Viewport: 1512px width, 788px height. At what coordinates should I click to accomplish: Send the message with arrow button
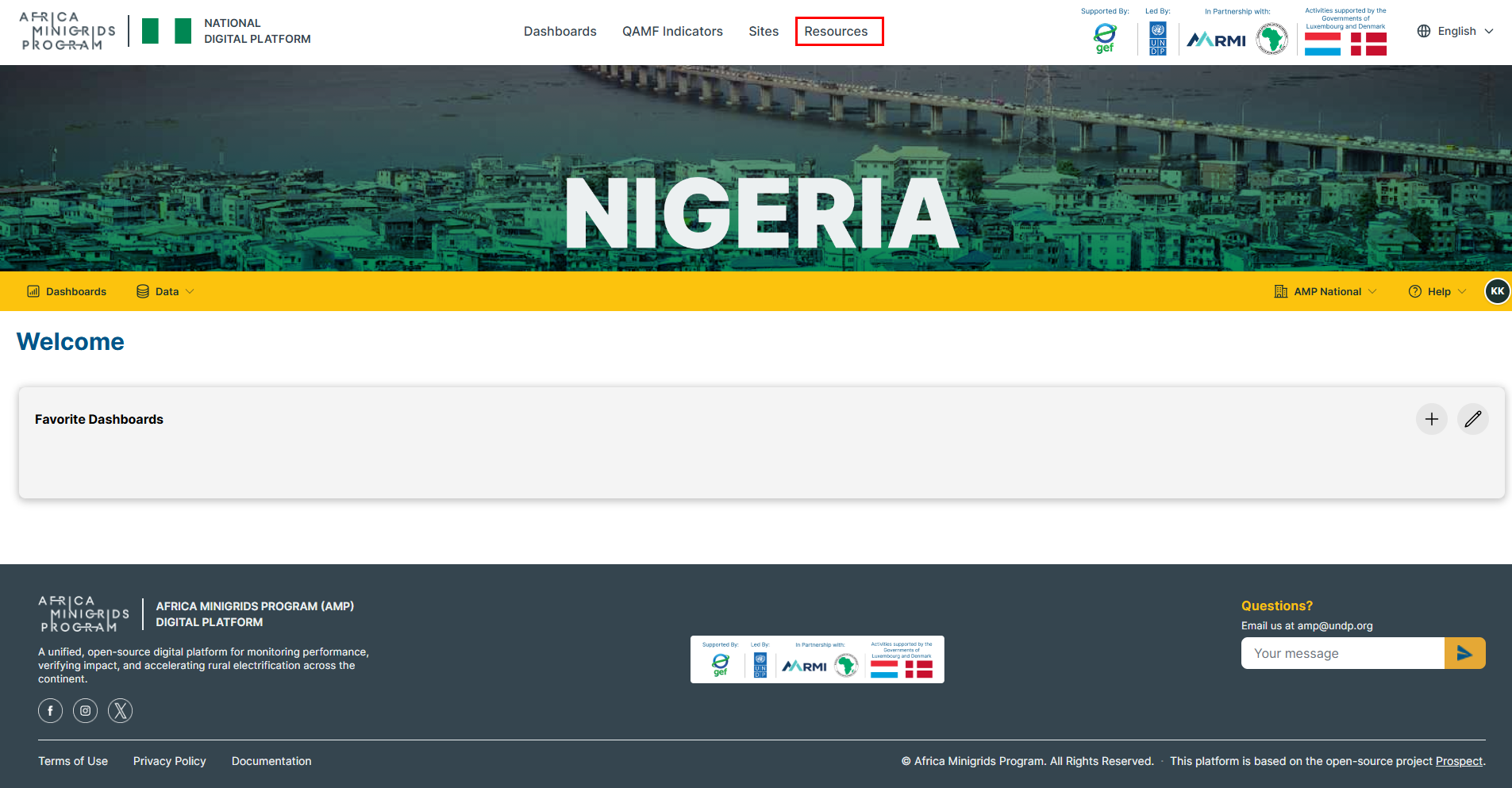click(1465, 653)
